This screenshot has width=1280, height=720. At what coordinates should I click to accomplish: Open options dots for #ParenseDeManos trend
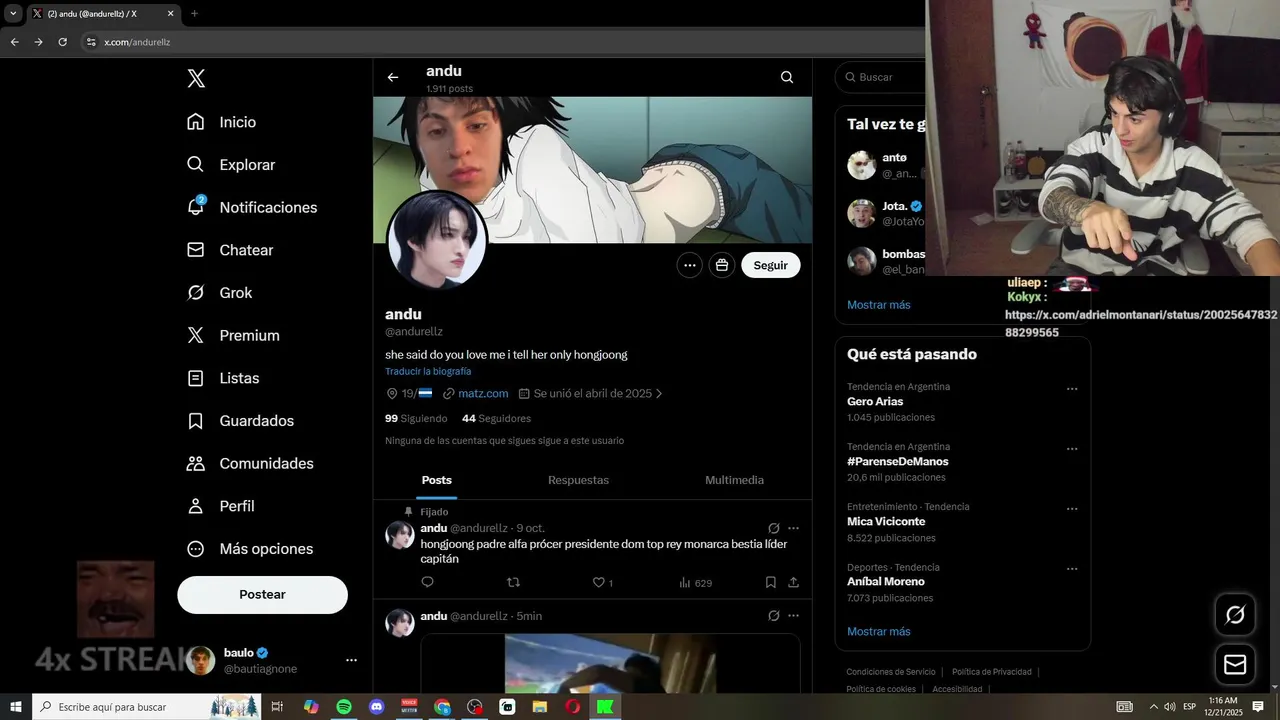[1072, 449]
